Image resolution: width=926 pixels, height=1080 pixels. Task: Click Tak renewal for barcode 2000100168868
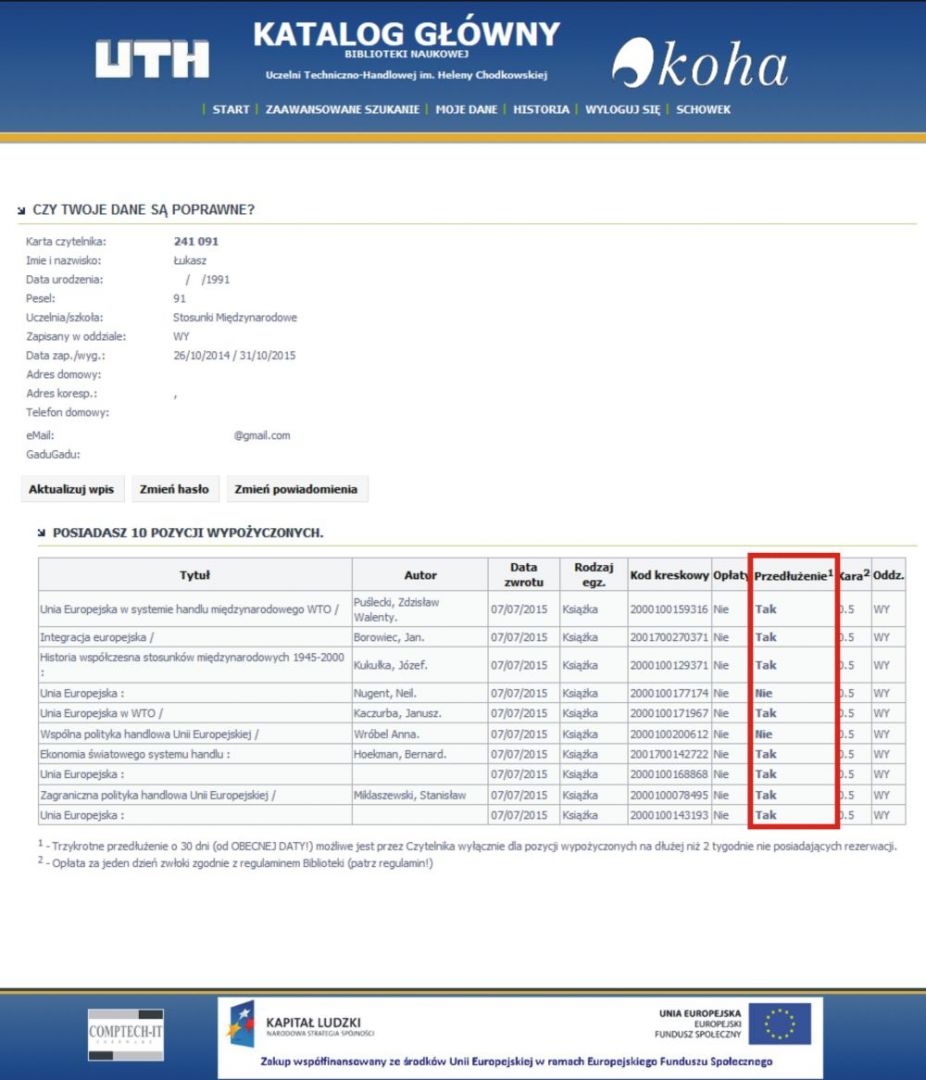[765, 774]
